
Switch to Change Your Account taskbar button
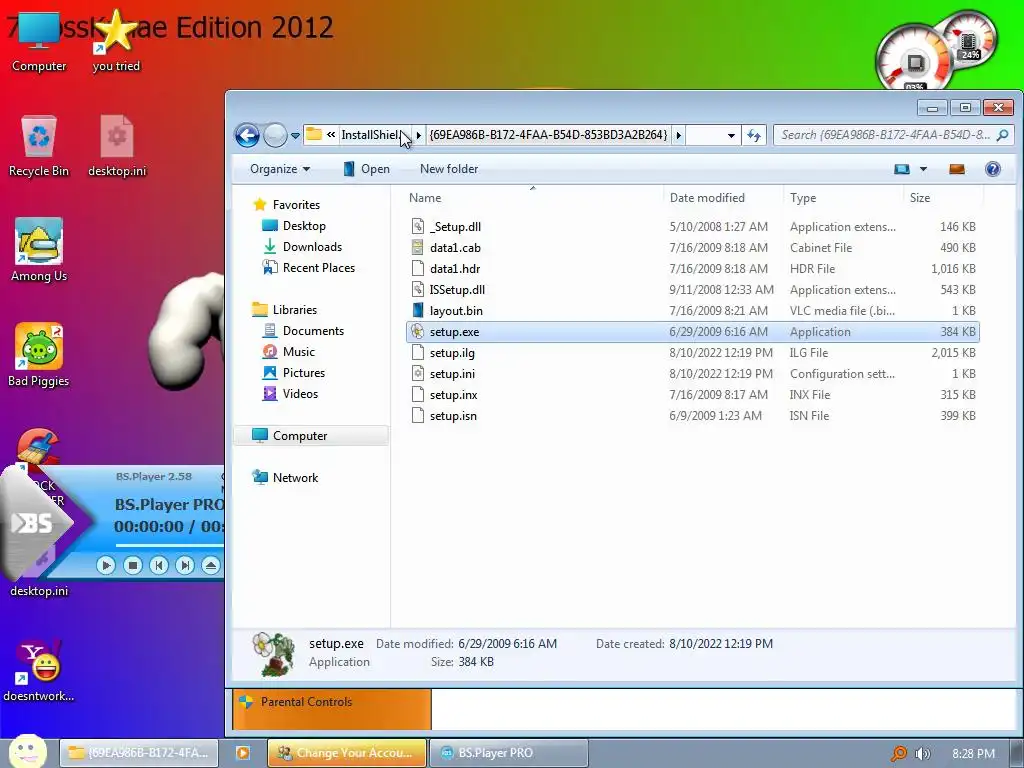[347, 753]
